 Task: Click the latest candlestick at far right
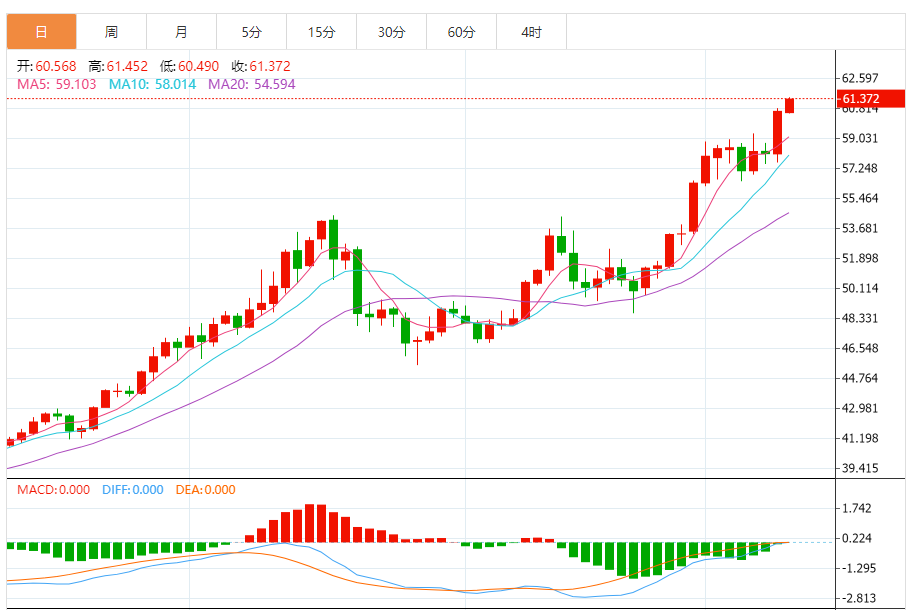[789, 105]
